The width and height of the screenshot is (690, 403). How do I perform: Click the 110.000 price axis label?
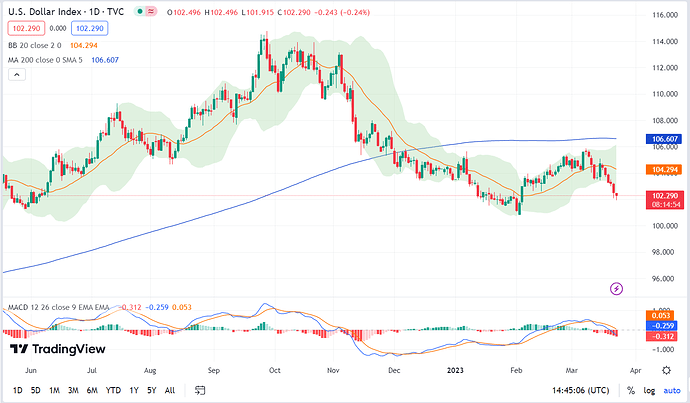coord(664,94)
